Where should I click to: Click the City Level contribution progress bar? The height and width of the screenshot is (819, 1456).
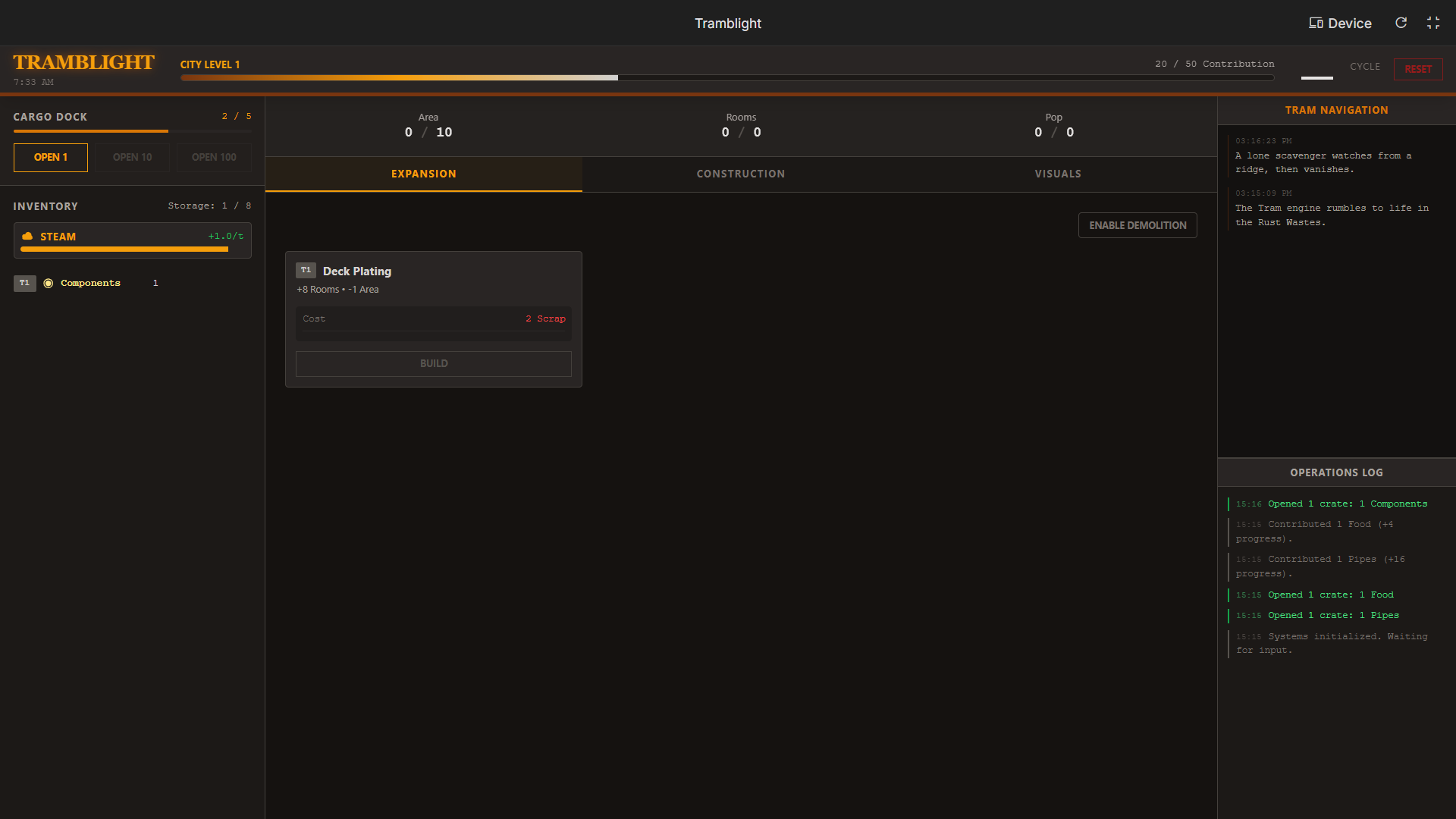click(x=726, y=77)
